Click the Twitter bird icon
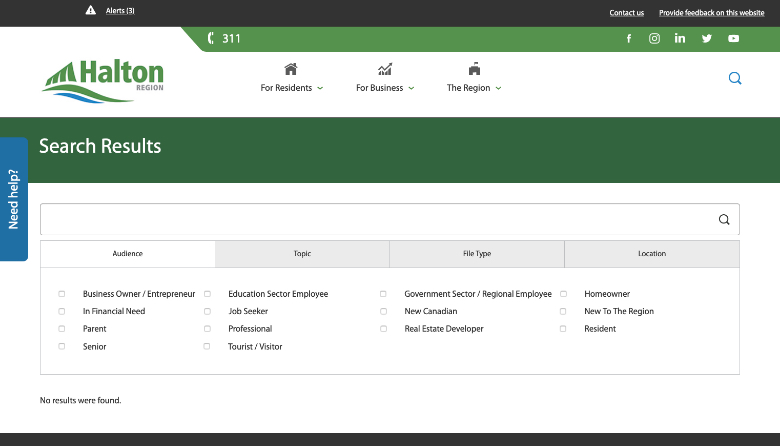Viewport: 780px width, 446px height. click(x=707, y=39)
